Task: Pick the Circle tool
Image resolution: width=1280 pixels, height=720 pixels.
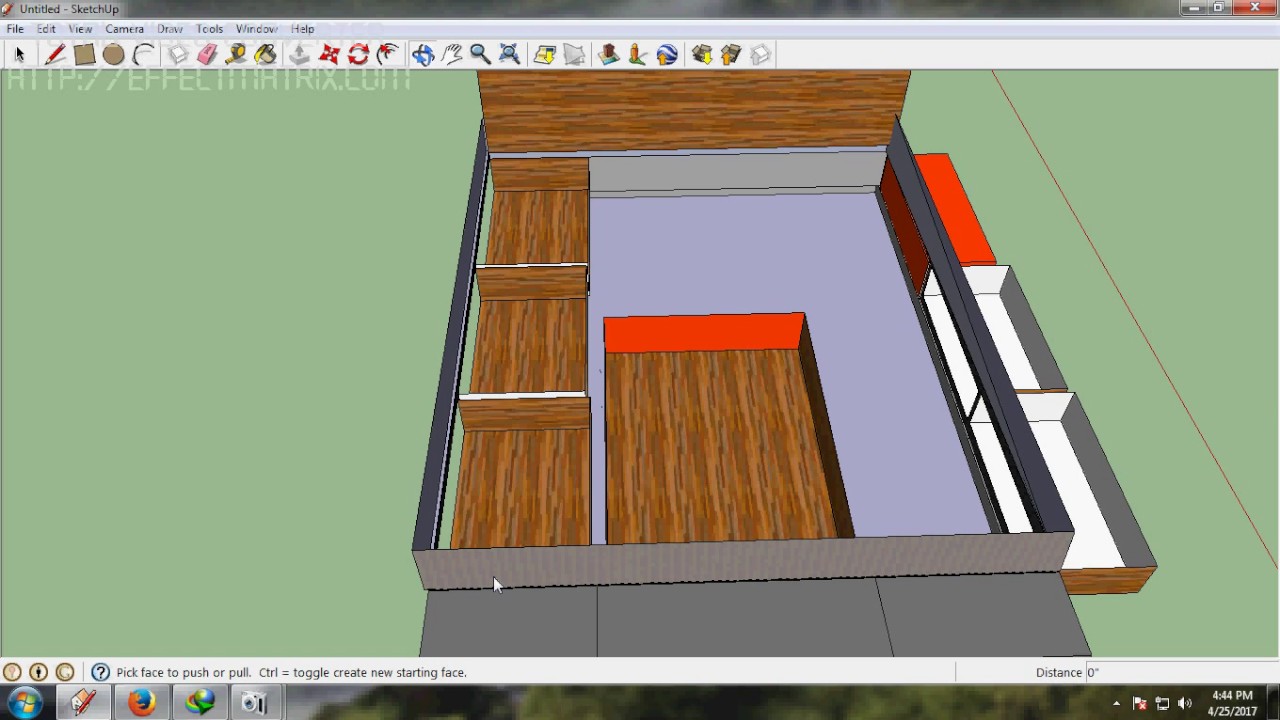Action: point(113,54)
